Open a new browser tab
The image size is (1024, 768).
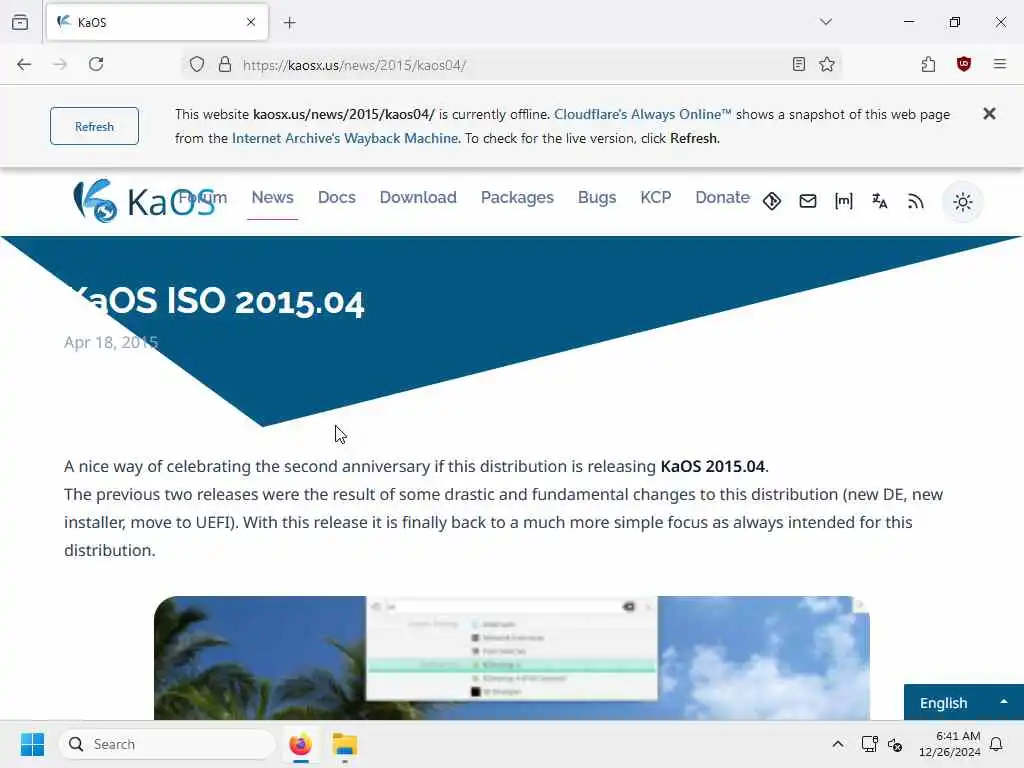coord(290,23)
